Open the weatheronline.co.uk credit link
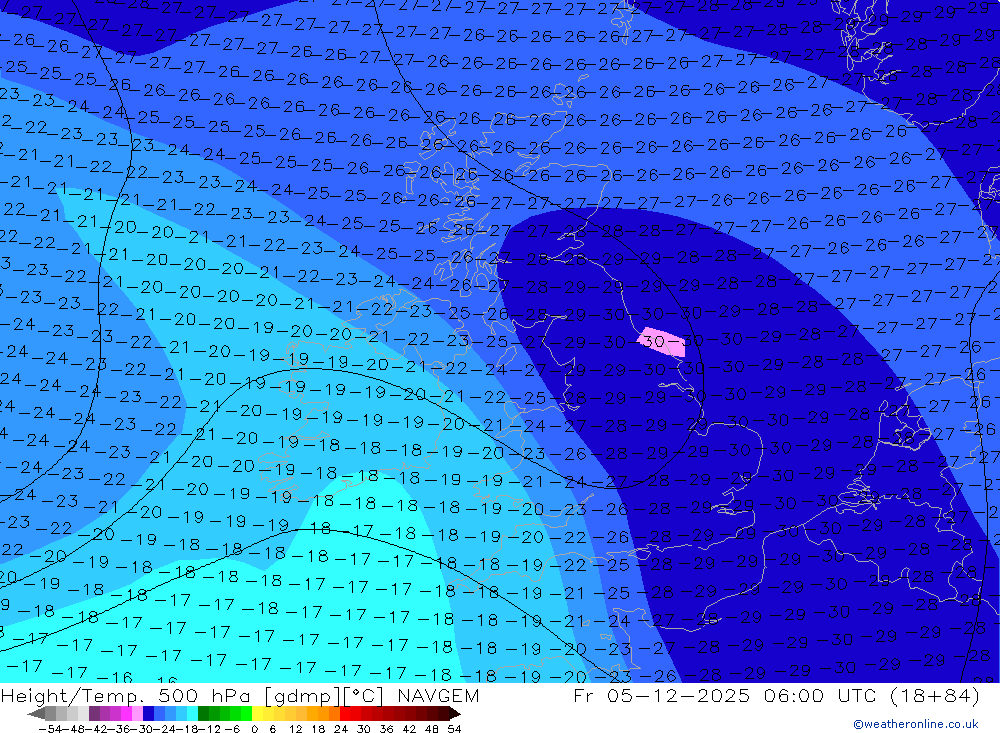Viewport: 1000px width, 733px height. click(915, 724)
